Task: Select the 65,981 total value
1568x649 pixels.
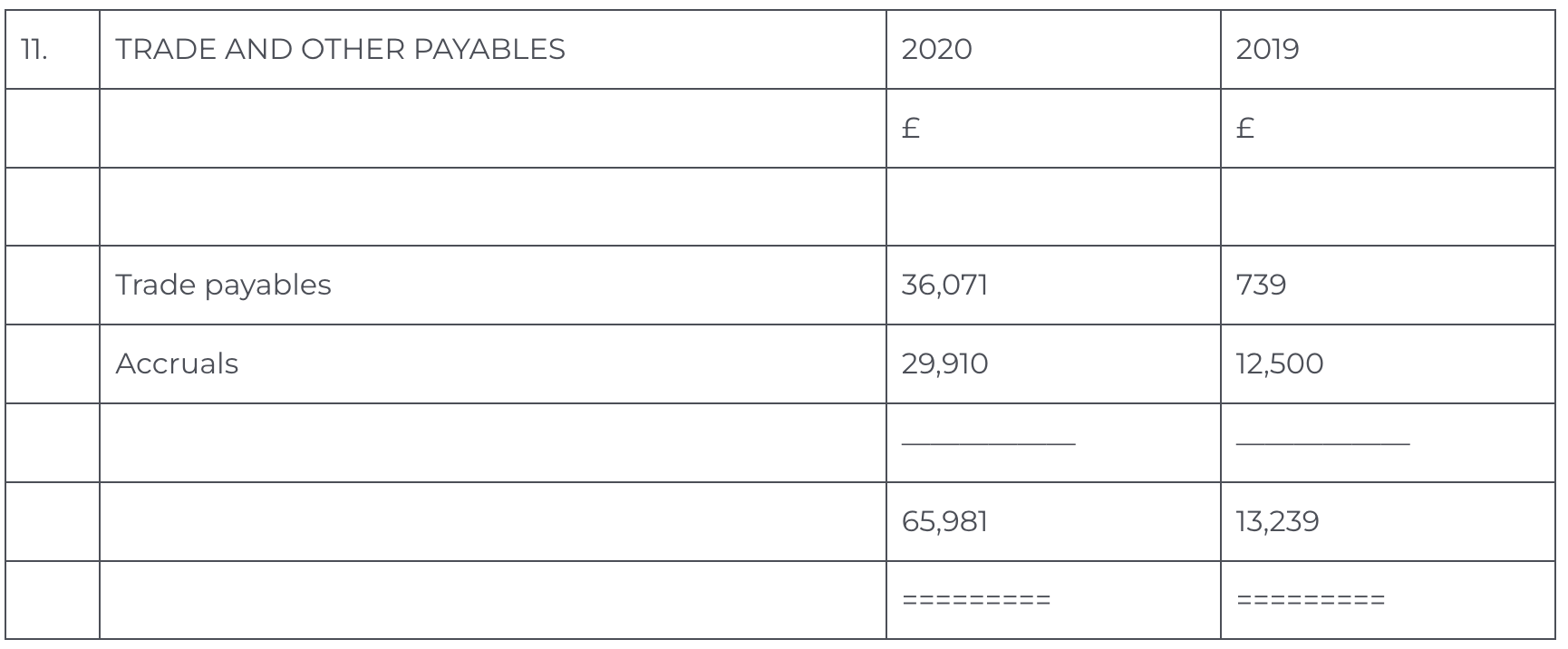Action: tap(944, 521)
